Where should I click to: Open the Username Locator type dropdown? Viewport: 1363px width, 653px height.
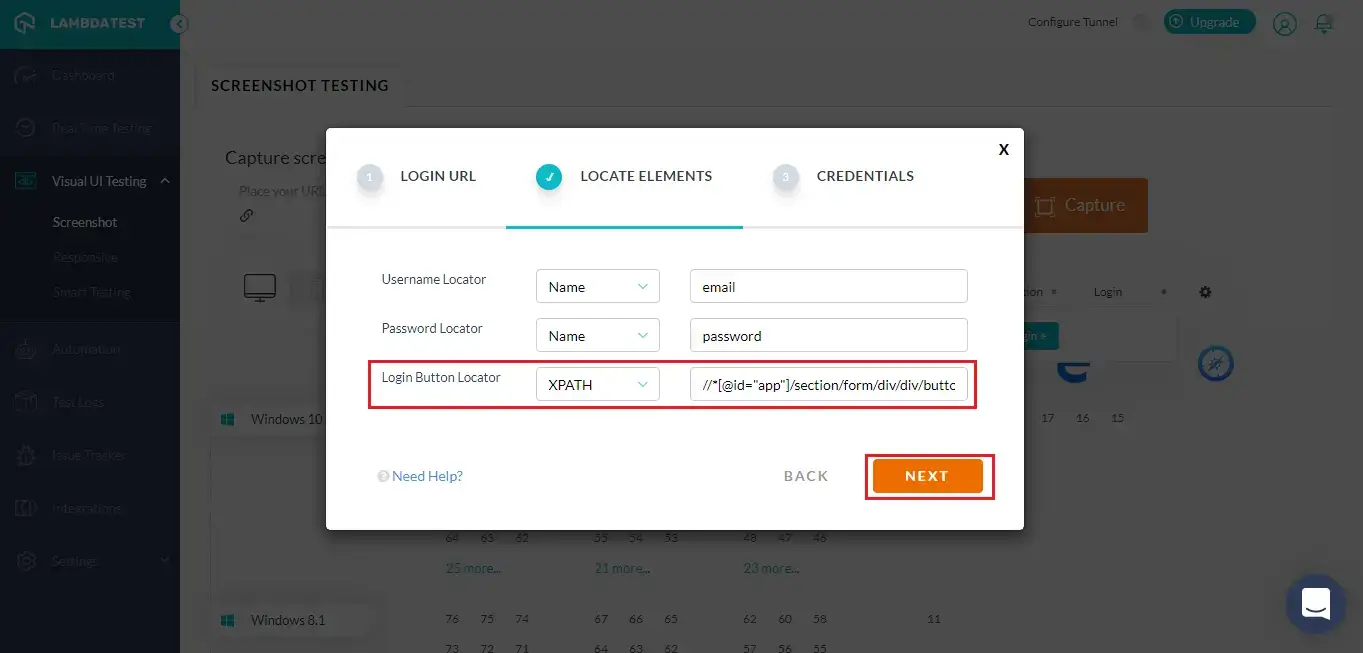point(597,286)
